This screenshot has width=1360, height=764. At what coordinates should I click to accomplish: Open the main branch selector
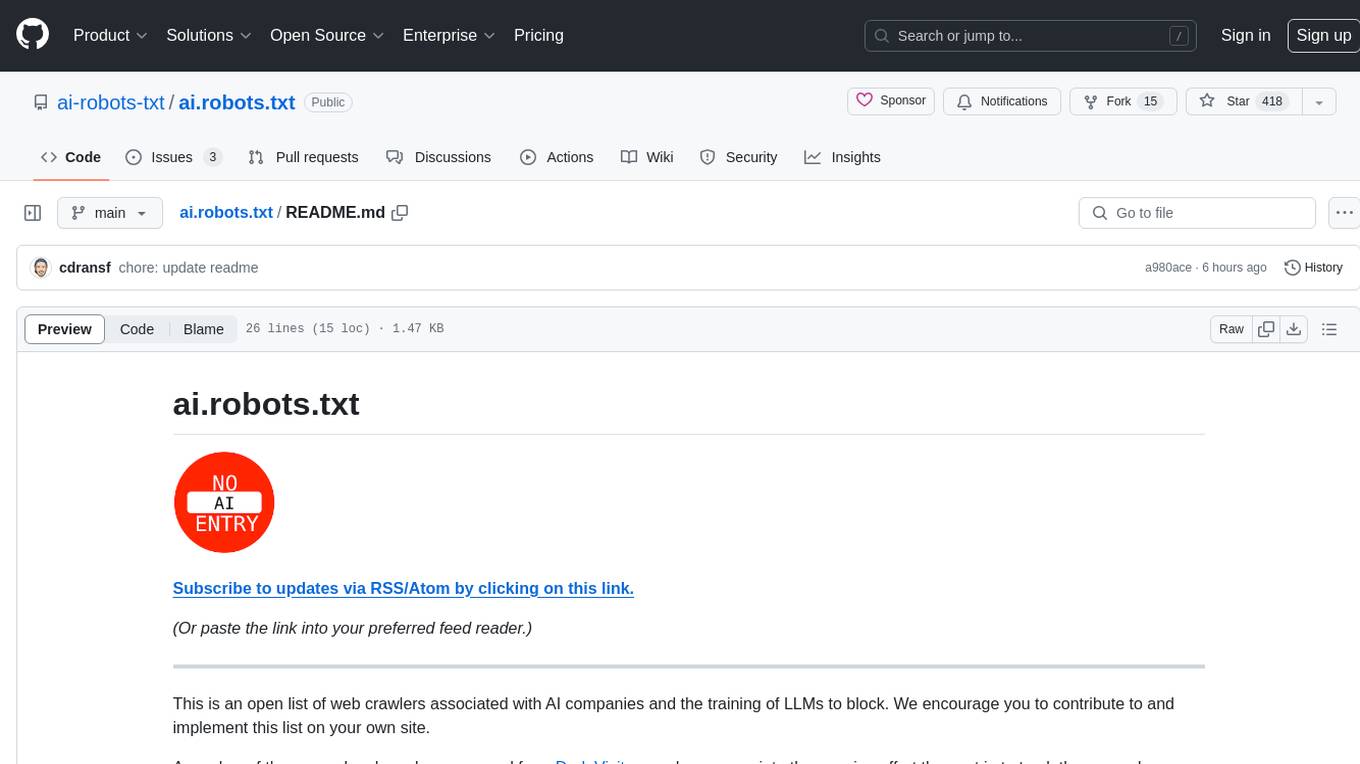(110, 213)
